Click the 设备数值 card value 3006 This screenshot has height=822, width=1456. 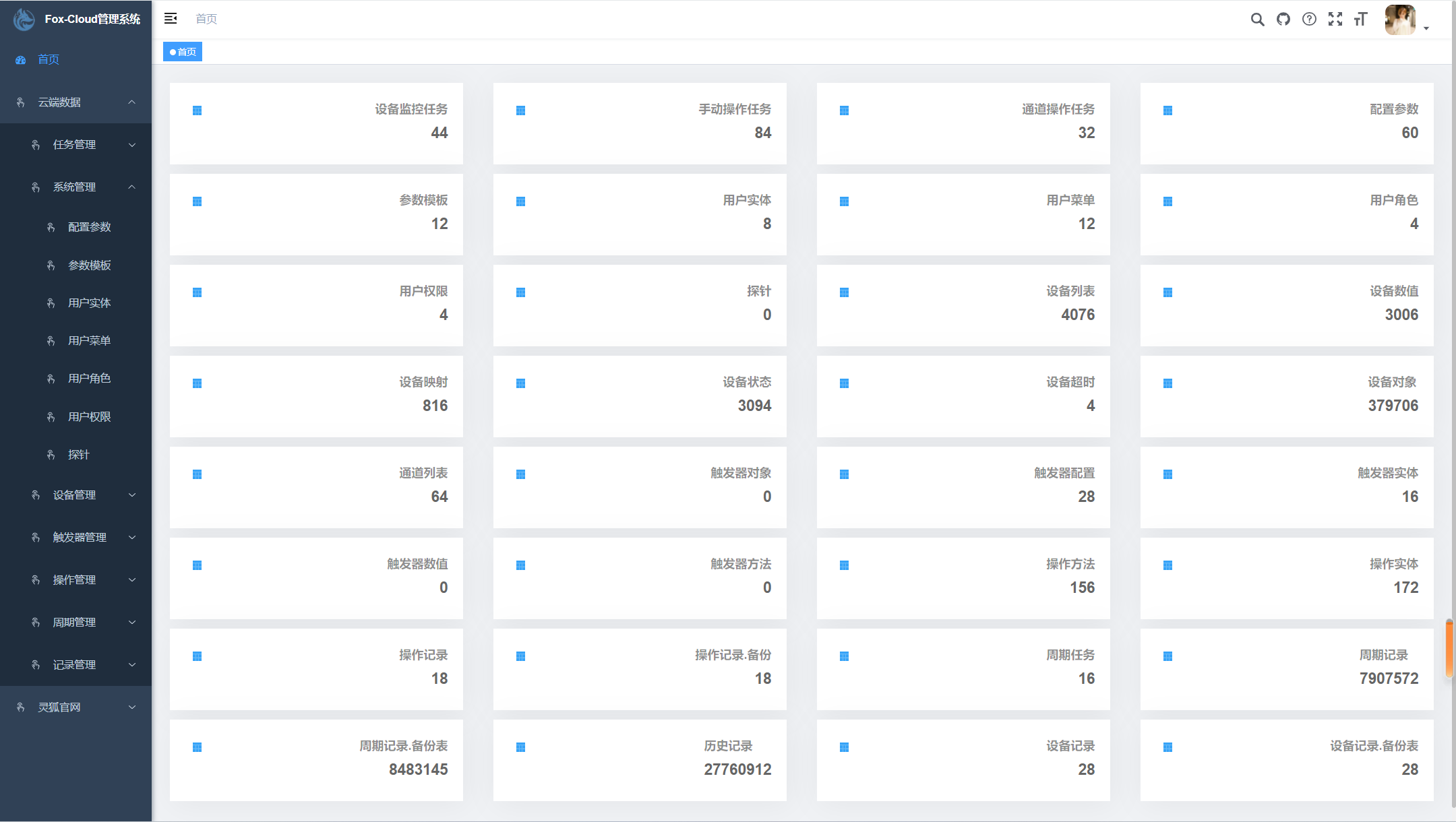(1401, 315)
